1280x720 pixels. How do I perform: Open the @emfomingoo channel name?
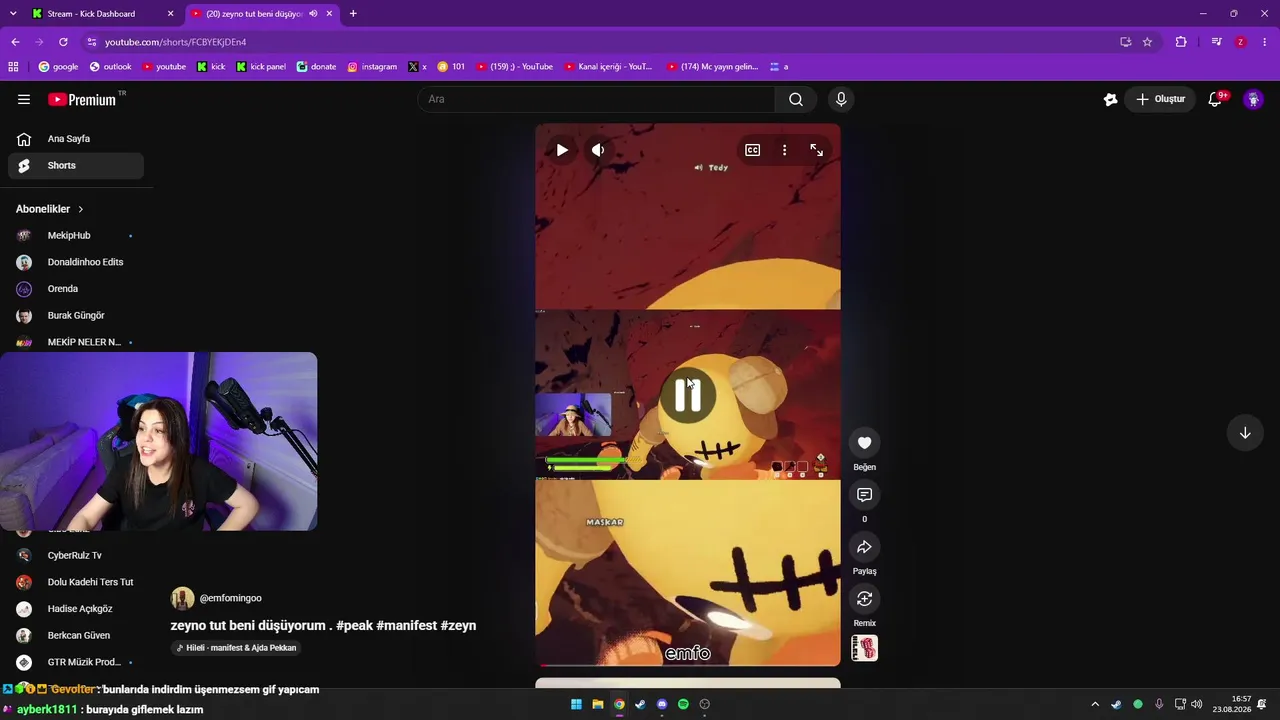(x=231, y=598)
